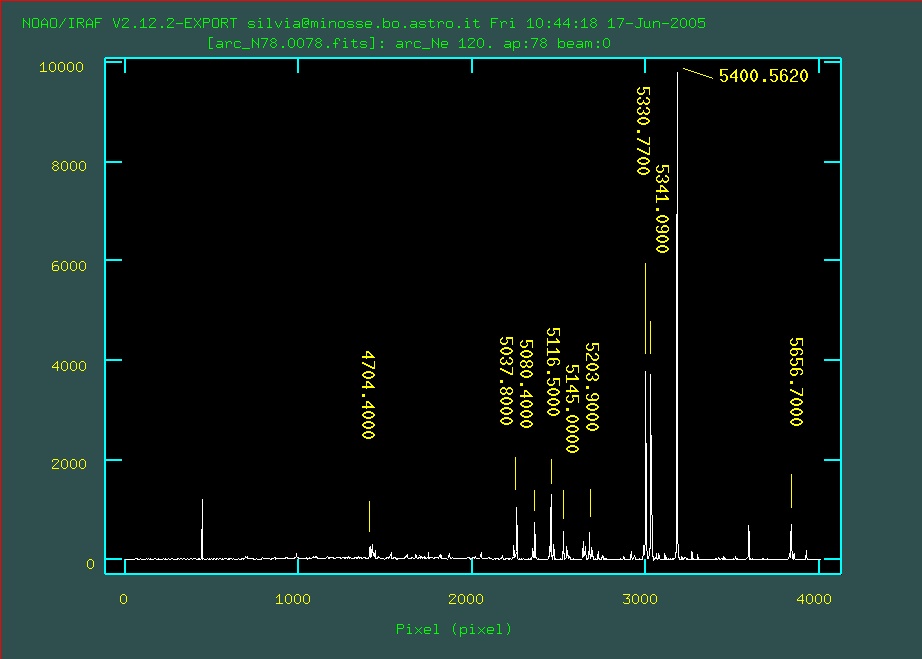Click the 5400.5620 wavelength label
Viewport: 922px width, 659px height.
pos(763,76)
